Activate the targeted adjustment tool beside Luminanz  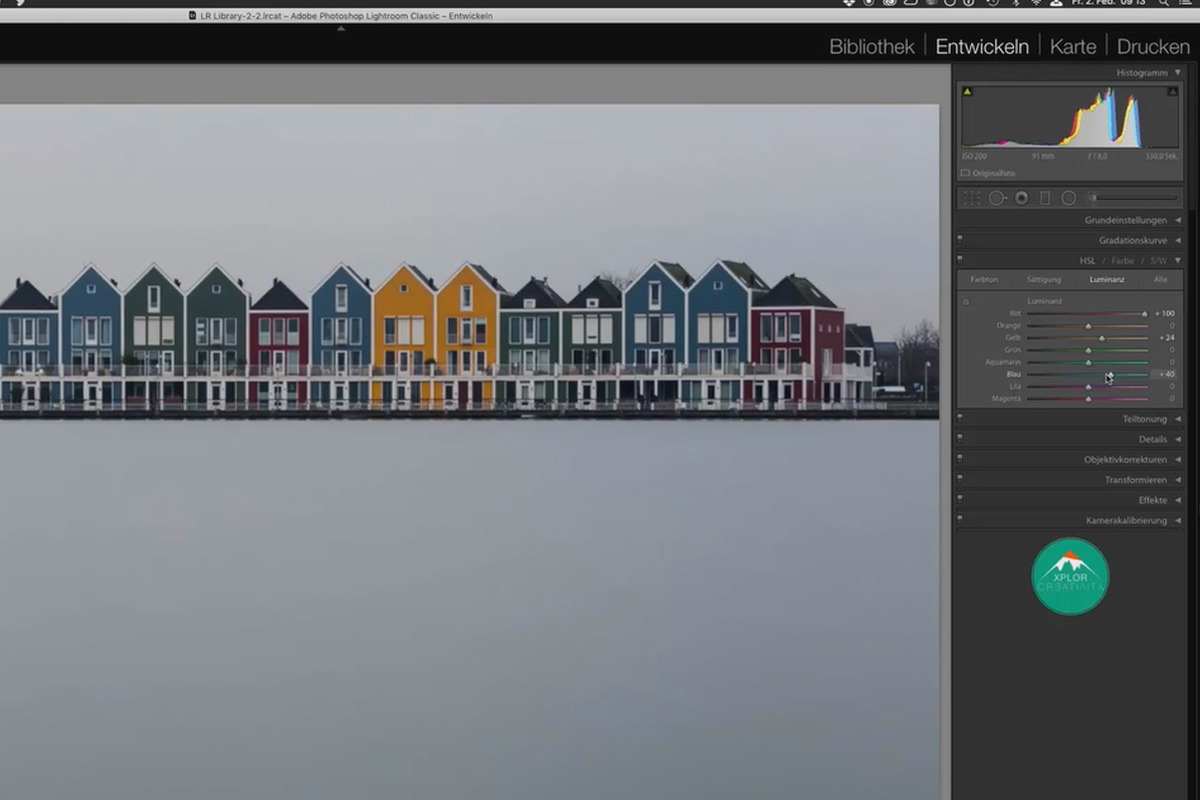click(966, 301)
